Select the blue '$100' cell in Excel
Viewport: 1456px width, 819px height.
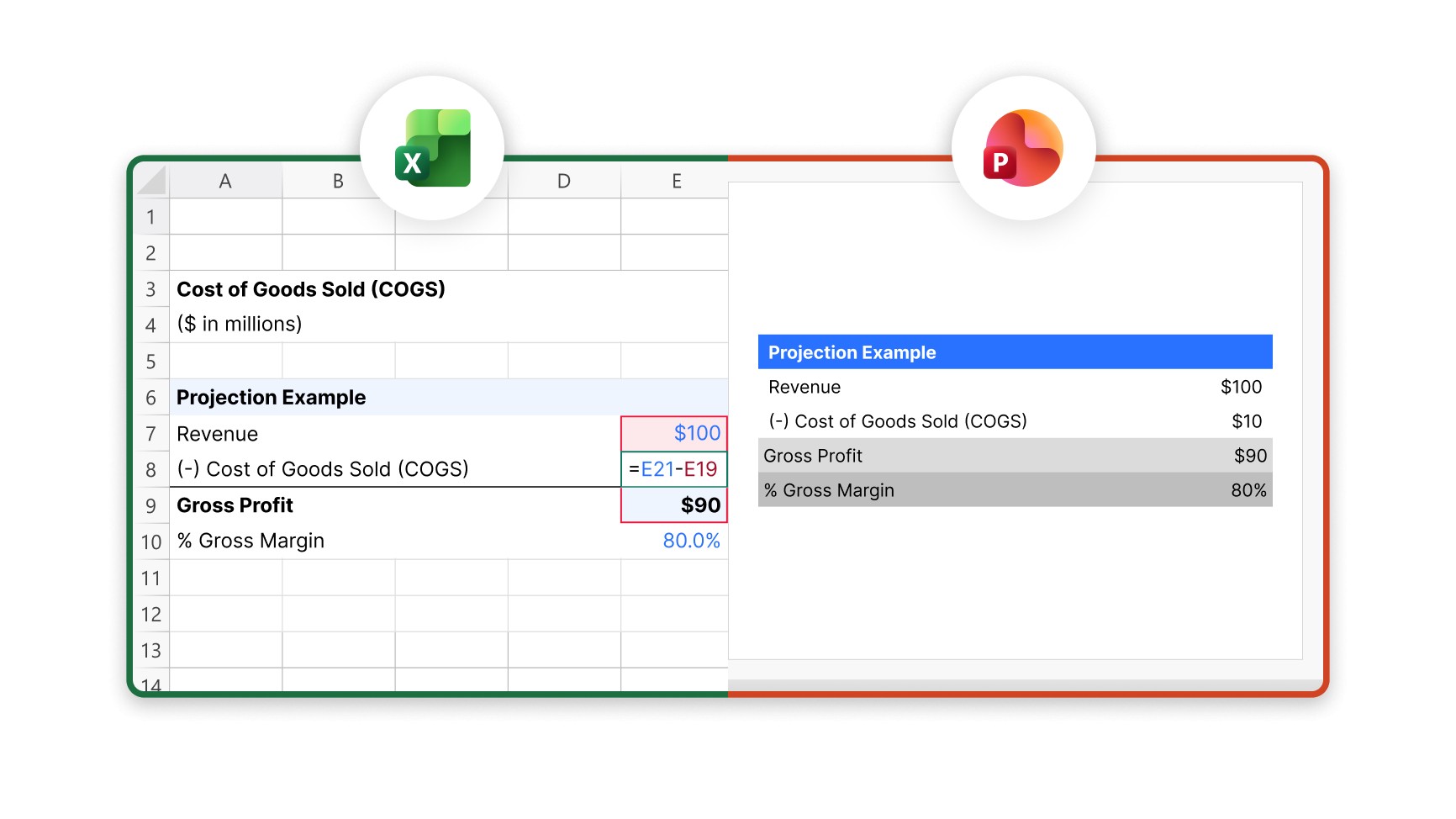coord(674,434)
